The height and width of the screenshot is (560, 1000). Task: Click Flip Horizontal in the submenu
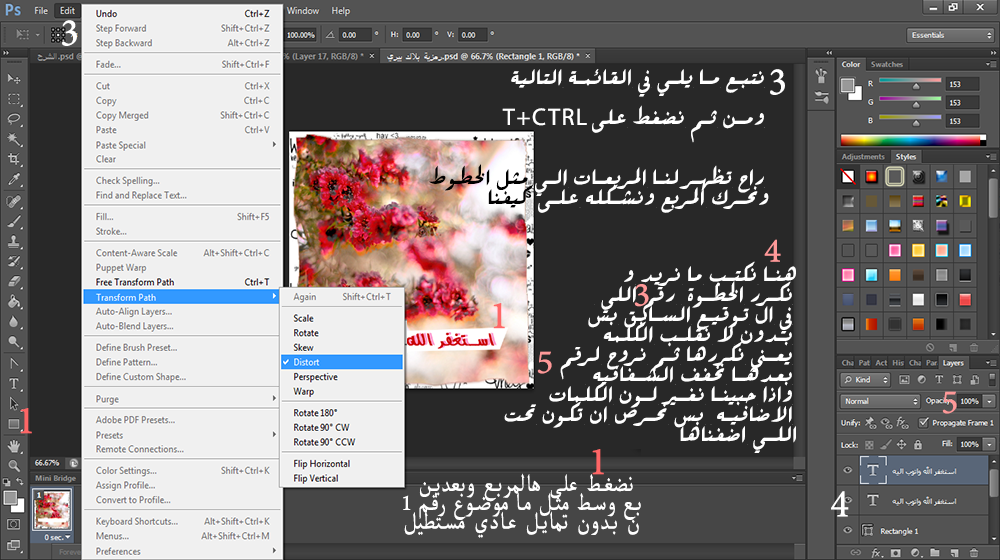[x=321, y=464]
